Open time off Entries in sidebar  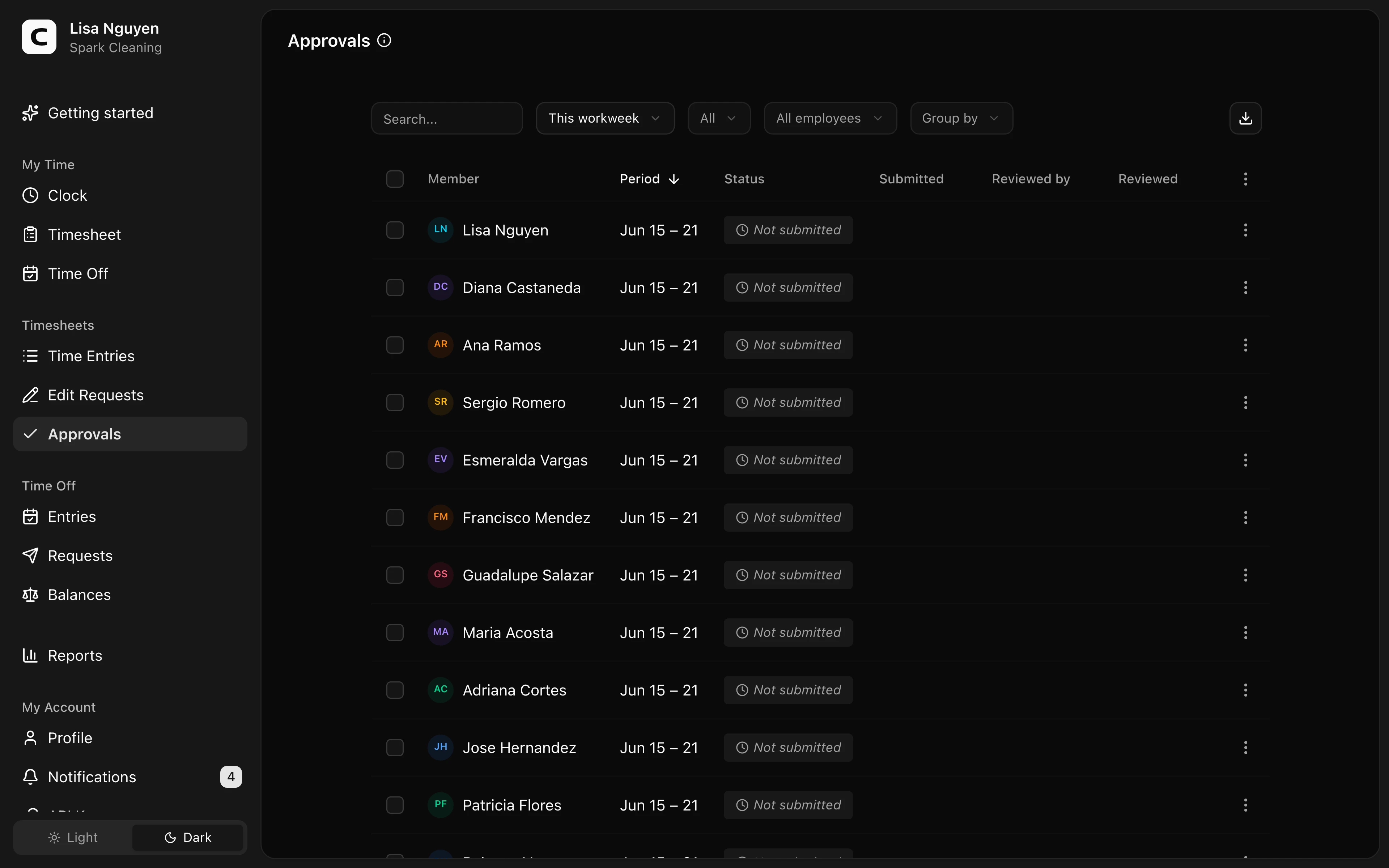(x=130, y=517)
